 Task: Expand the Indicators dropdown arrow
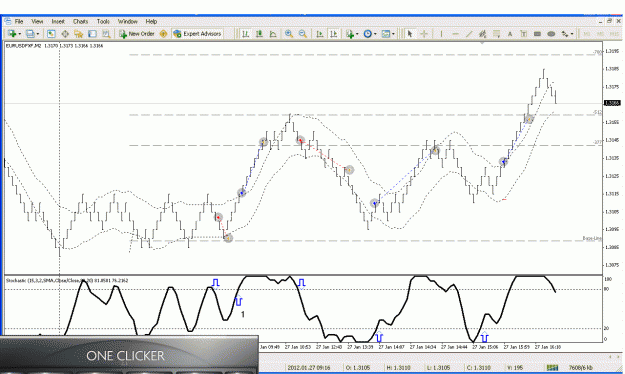(357, 34)
